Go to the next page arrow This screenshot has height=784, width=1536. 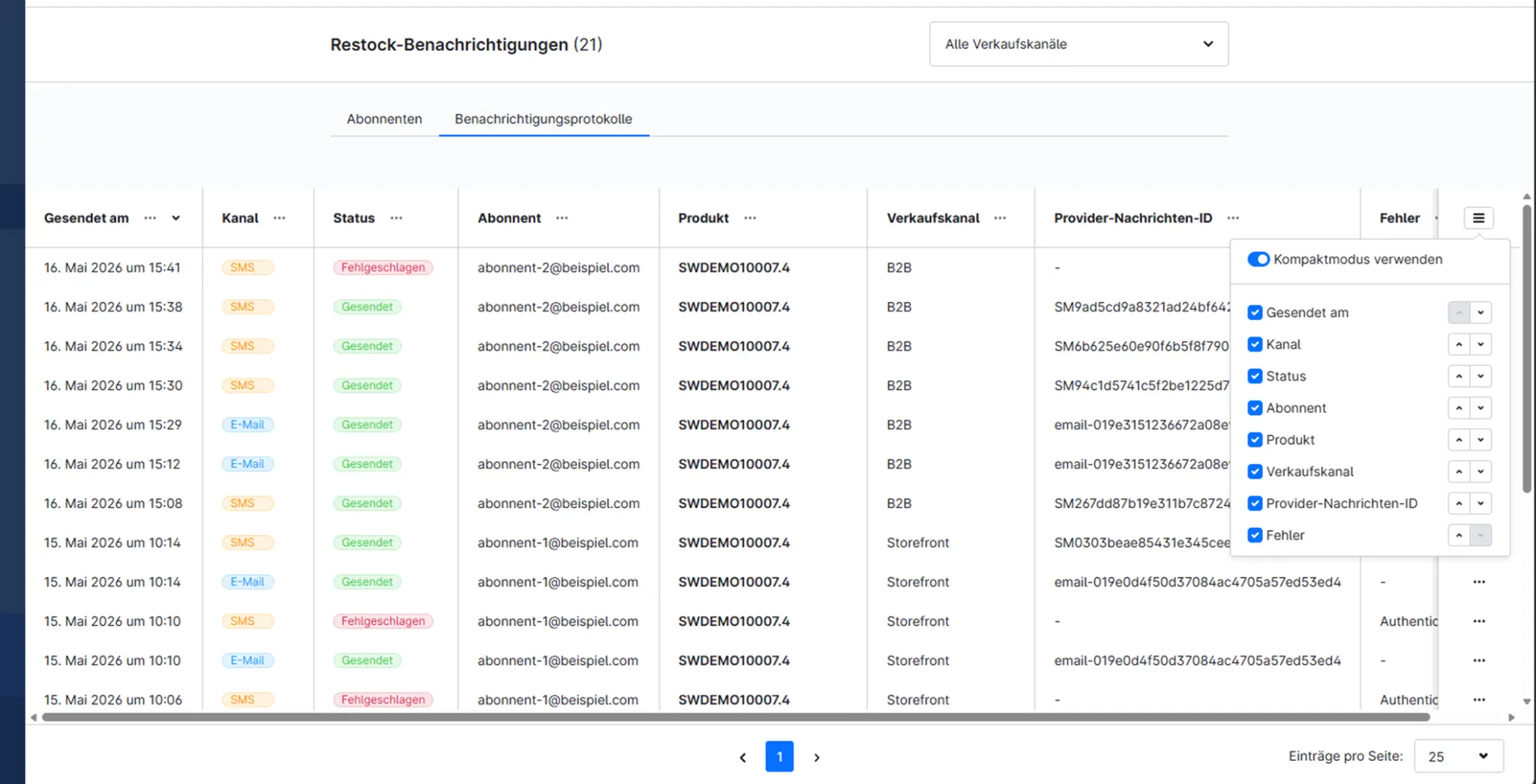[x=817, y=758]
